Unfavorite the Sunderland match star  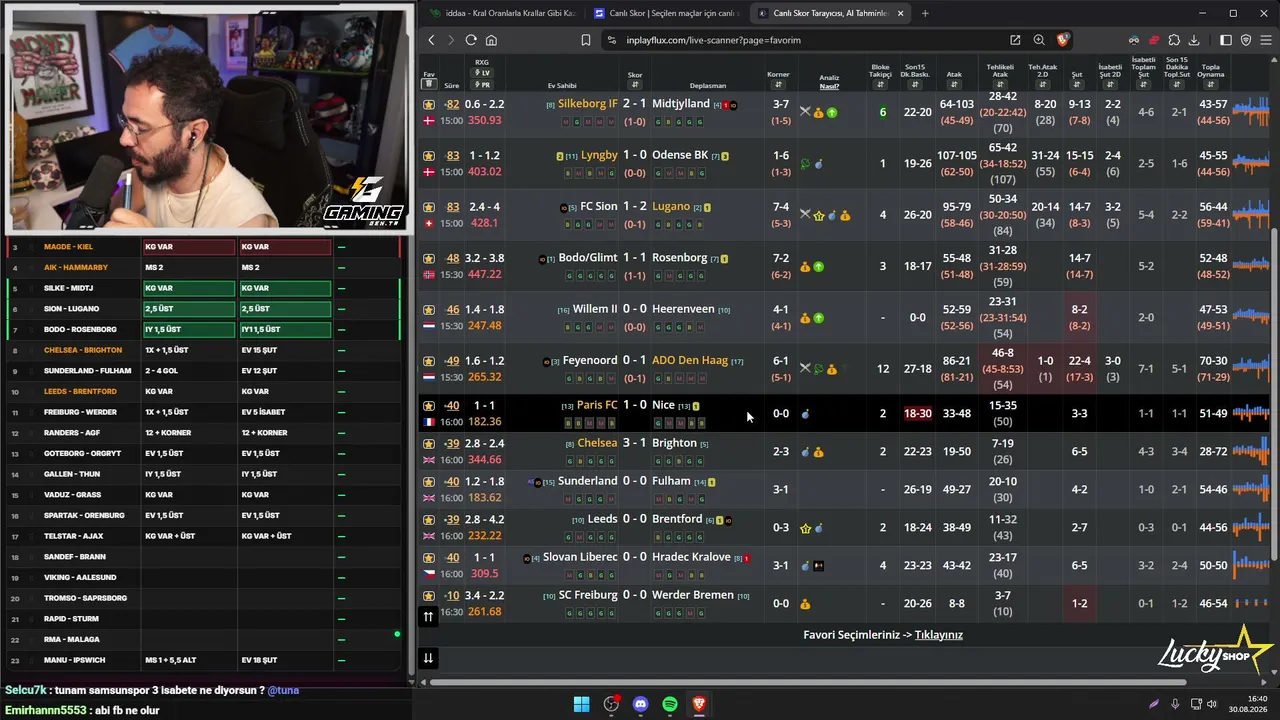(429, 482)
